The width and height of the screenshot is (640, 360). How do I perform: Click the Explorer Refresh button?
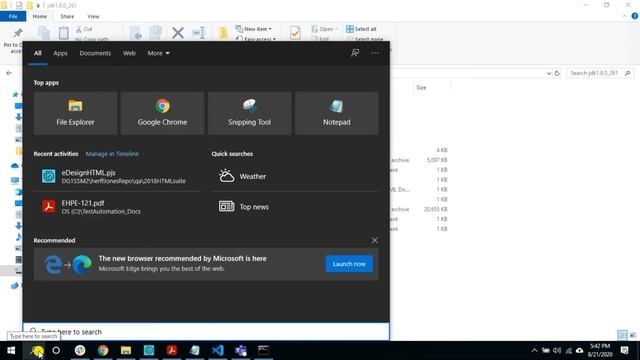pos(557,73)
